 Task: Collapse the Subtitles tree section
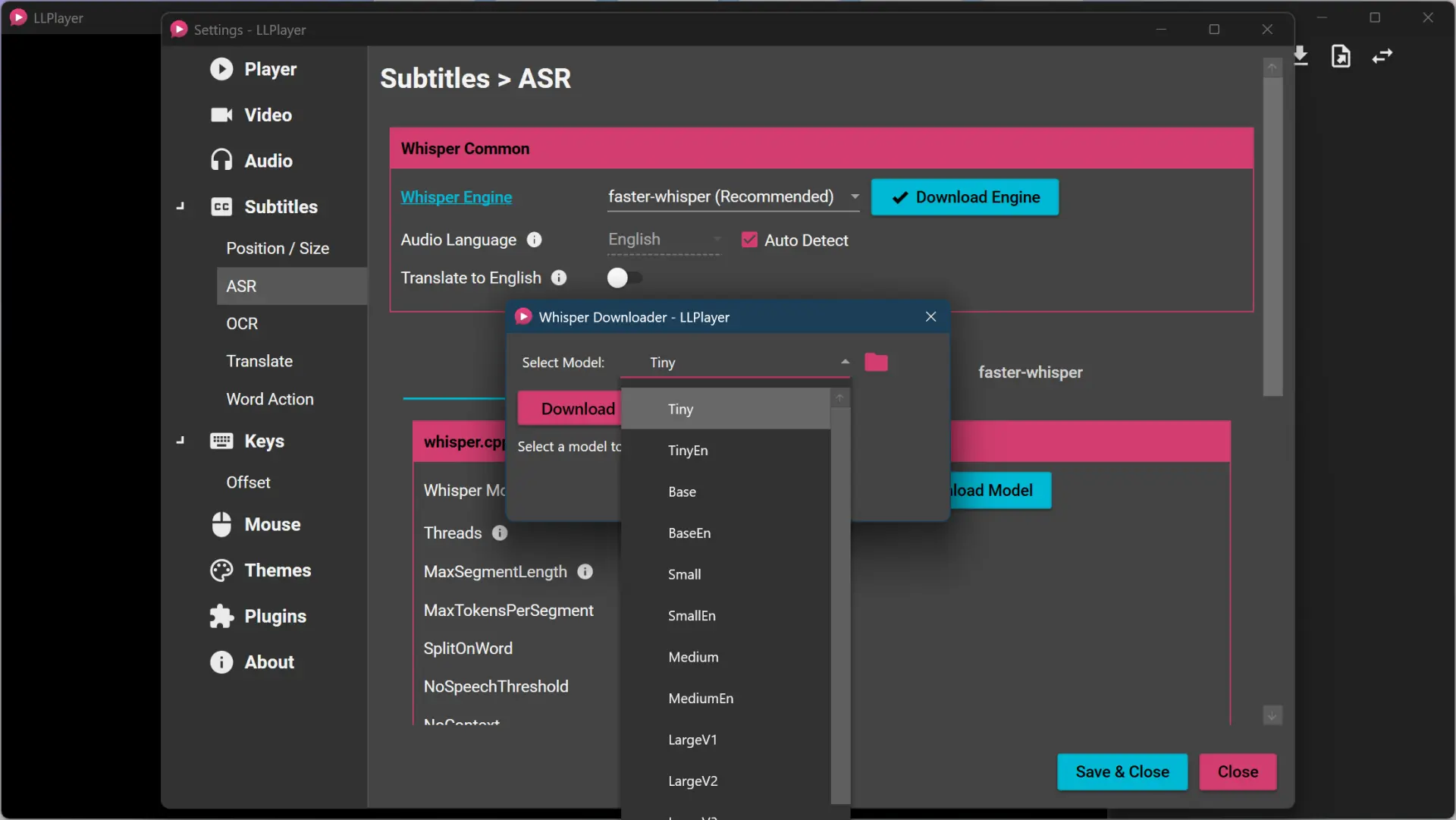pyautogui.click(x=180, y=207)
